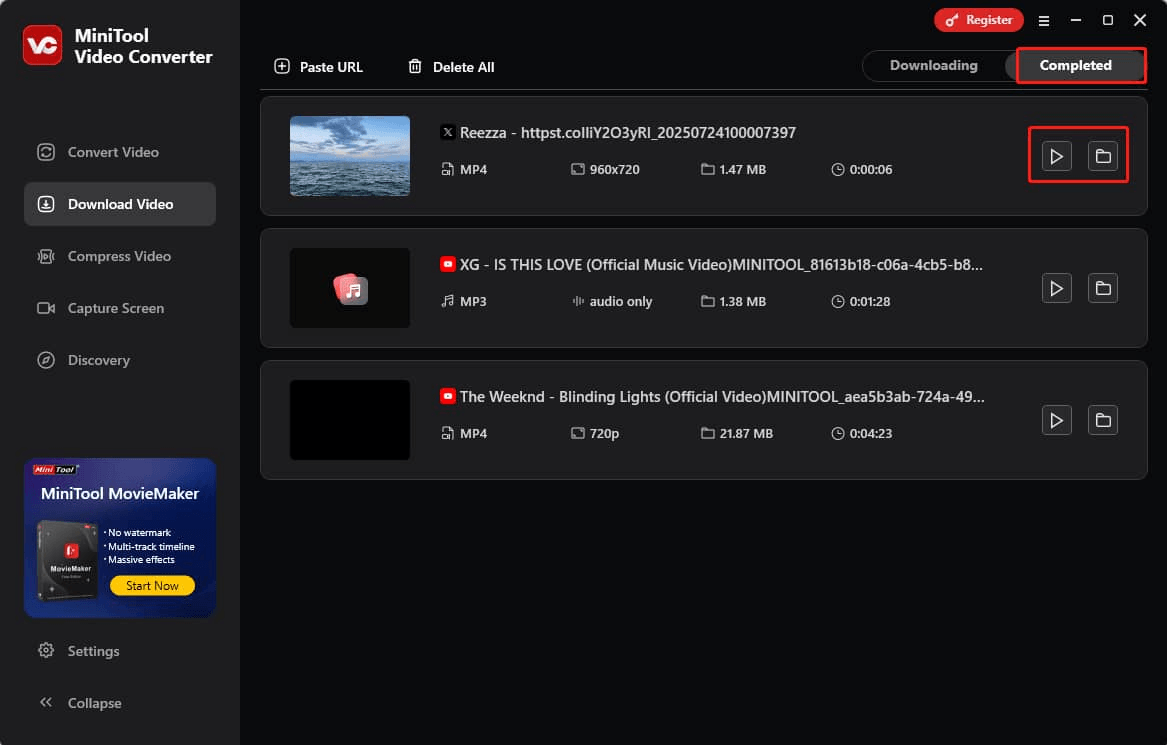Click The Weeknd - Blinding Lights title
The height and width of the screenshot is (745, 1167).
[722, 397]
